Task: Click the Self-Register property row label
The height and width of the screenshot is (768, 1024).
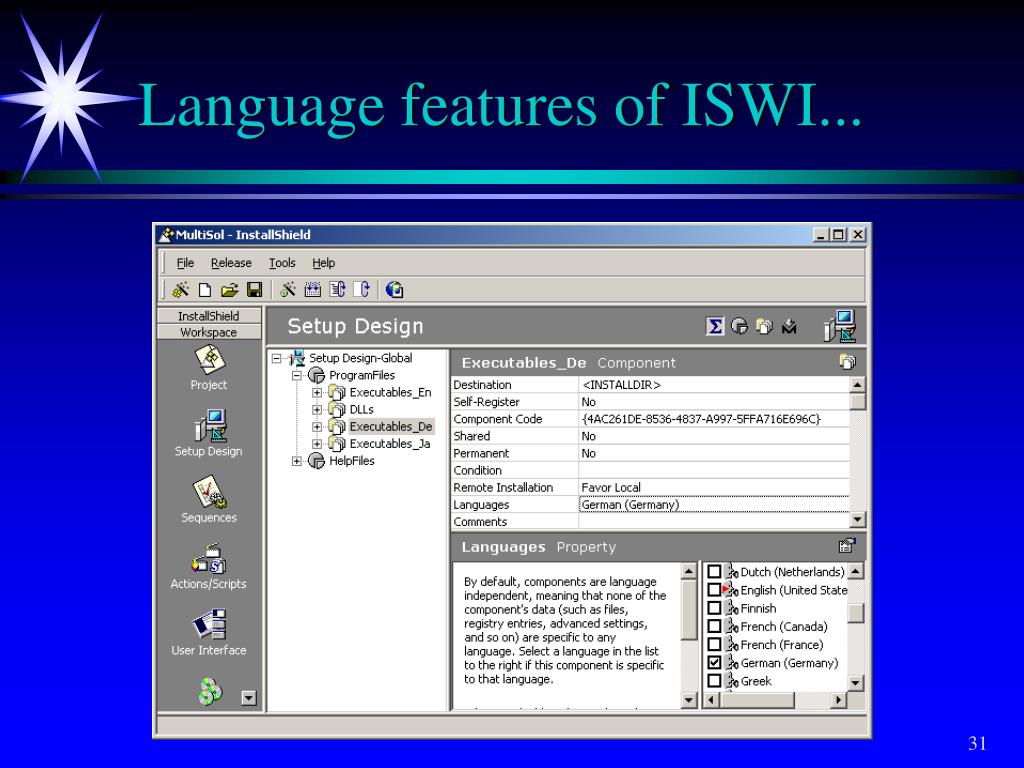Action: tap(487, 402)
